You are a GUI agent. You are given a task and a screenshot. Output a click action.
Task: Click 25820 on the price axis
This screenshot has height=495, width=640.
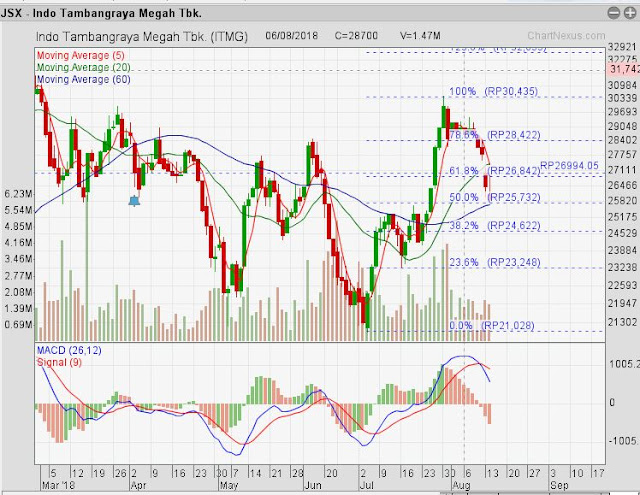point(622,201)
